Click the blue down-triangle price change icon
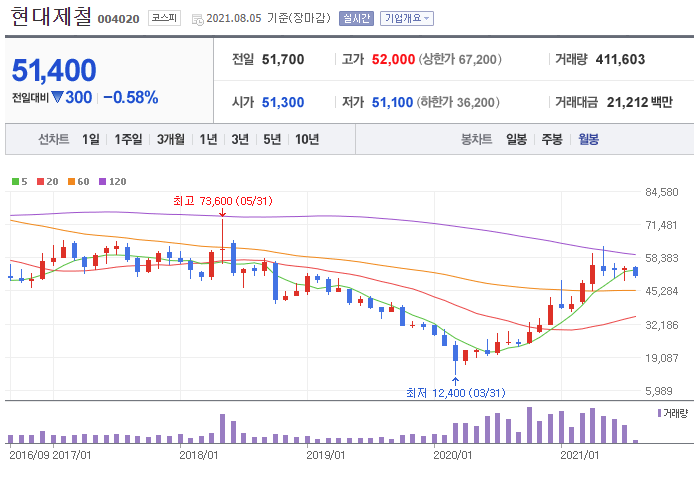The height and width of the screenshot is (477, 694). pos(58,97)
